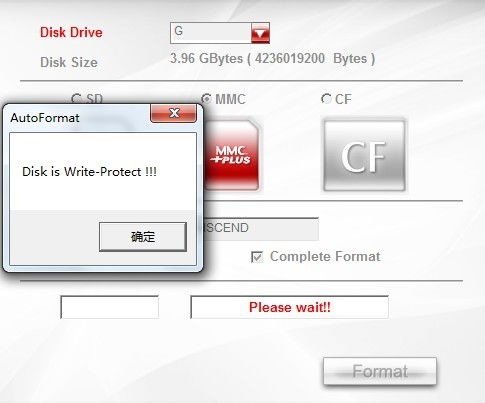Click the 3.96 GBytes disk size text
The image size is (485, 403).
click(x=272, y=59)
